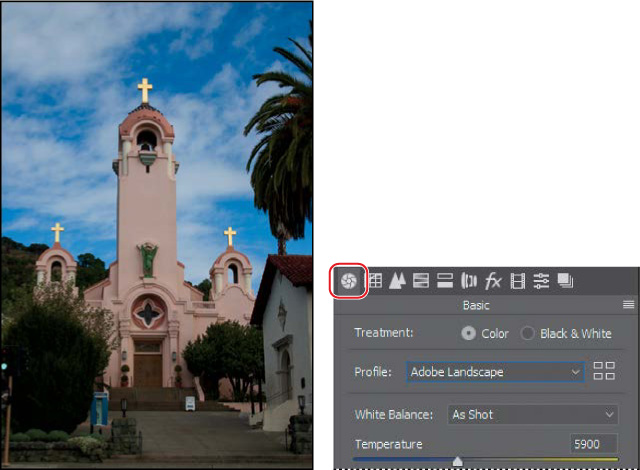Click the White Balance label
The width and height of the screenshot is (640, 470).
393,415
